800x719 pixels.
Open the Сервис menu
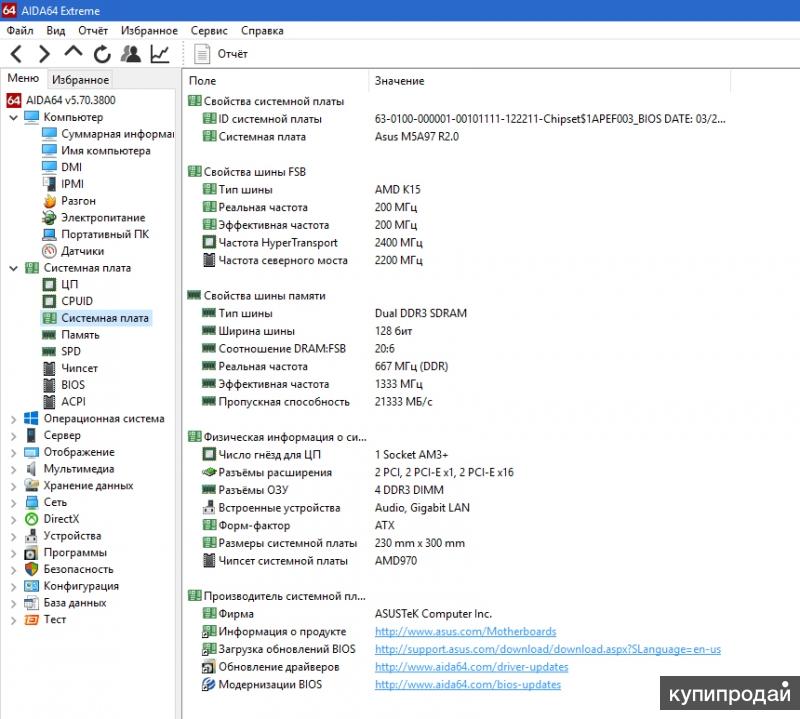point(209,31)
